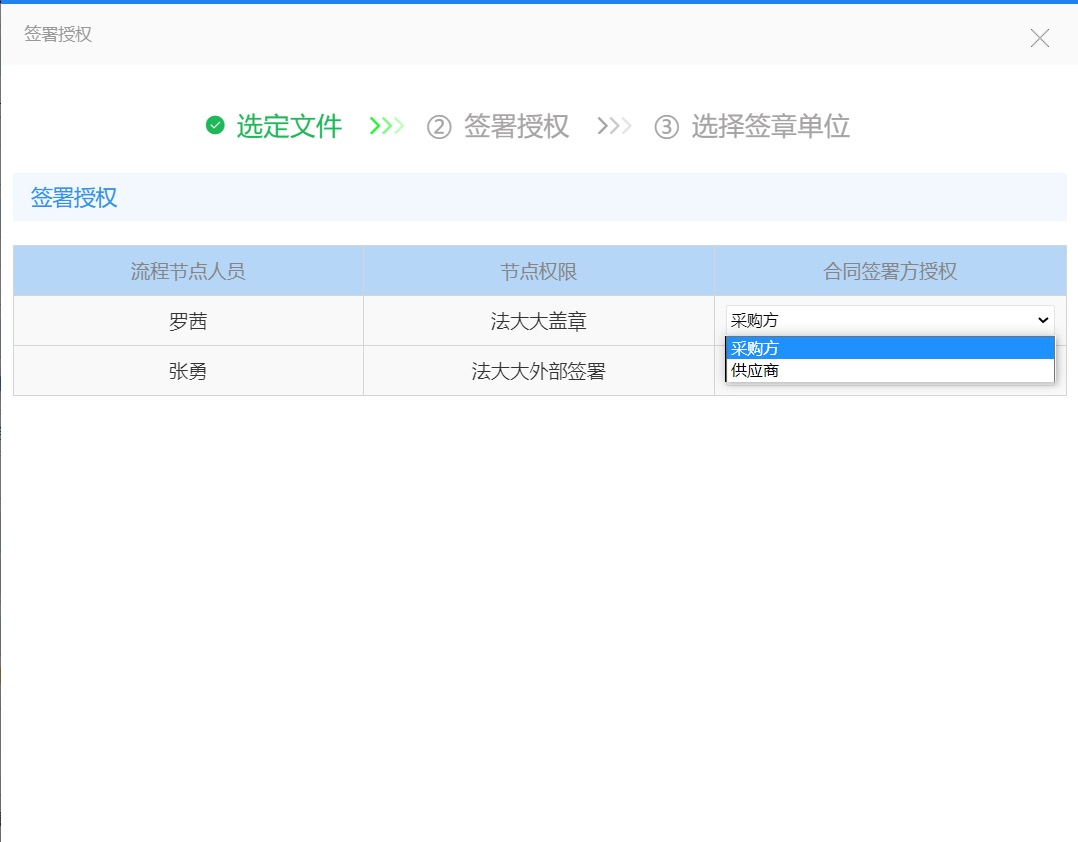Click the green checkmark step icon
Image resolution: width=1078 pixels, height=842 pixels.
pos(215,125)
